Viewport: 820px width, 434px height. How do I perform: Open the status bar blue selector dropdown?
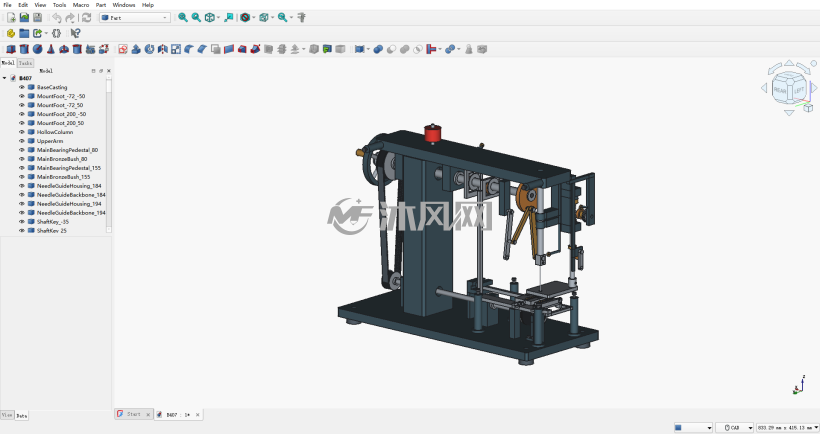(693, 428)
